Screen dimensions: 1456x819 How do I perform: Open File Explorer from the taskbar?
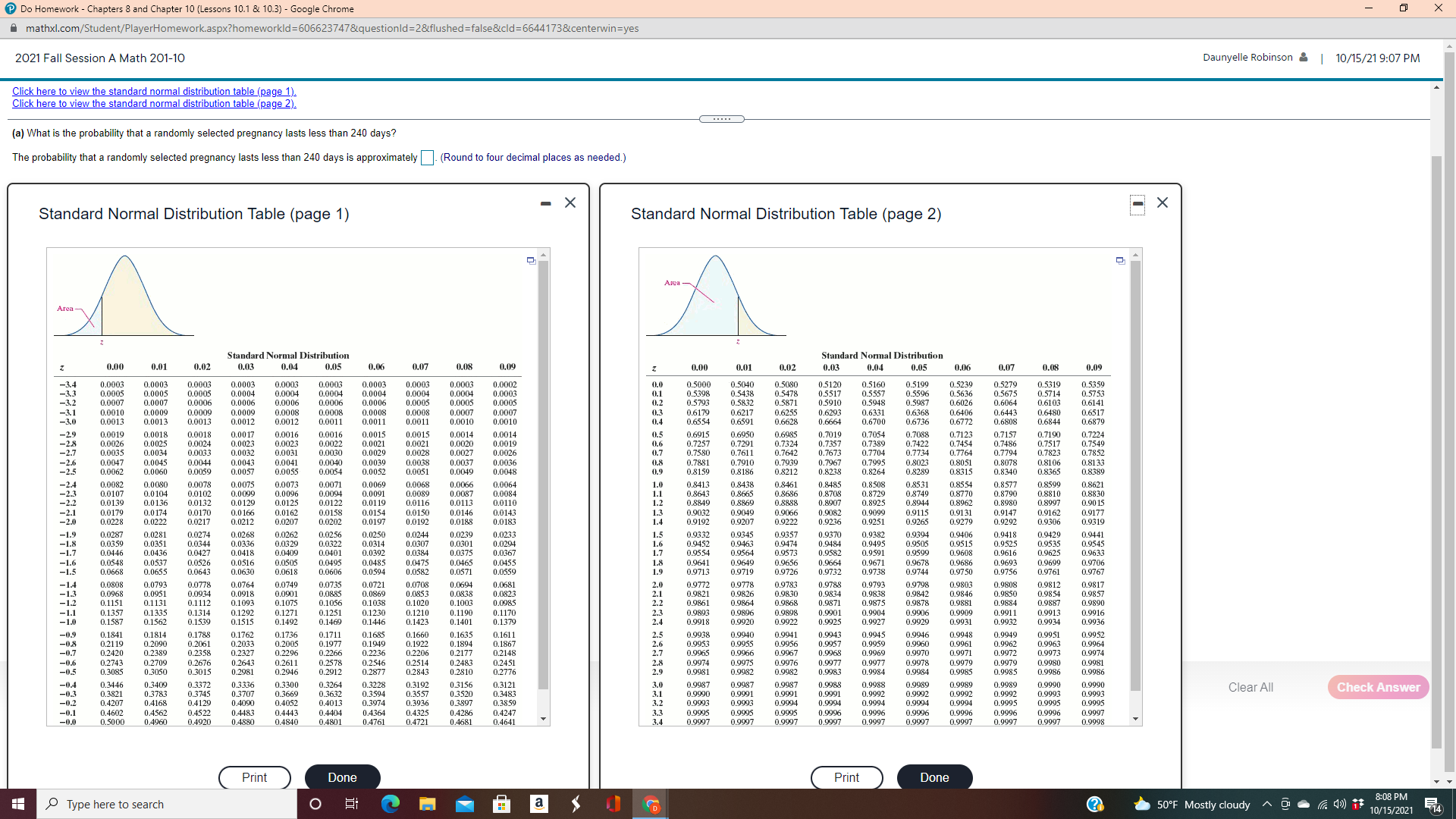pyautogui.click(x=427, y=804)
